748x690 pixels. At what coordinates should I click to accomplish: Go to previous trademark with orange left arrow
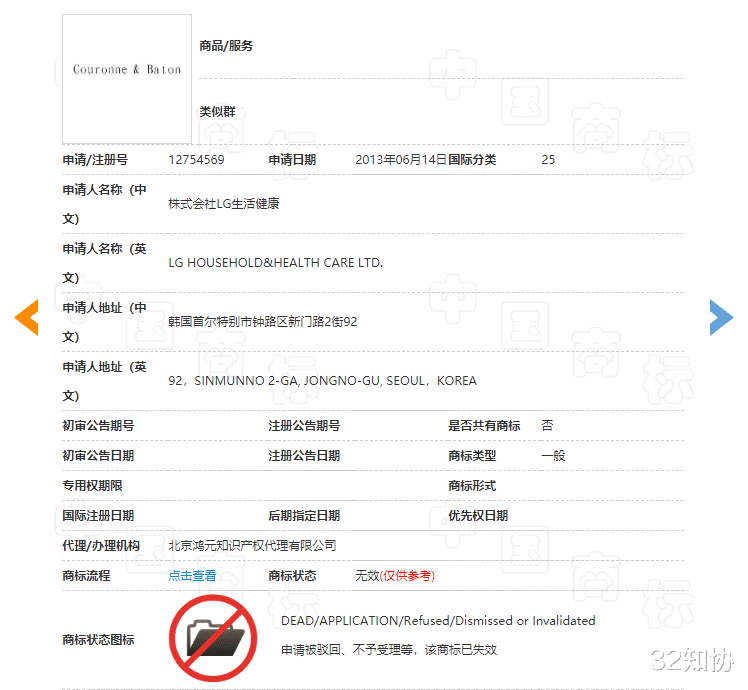pos(26,317)
